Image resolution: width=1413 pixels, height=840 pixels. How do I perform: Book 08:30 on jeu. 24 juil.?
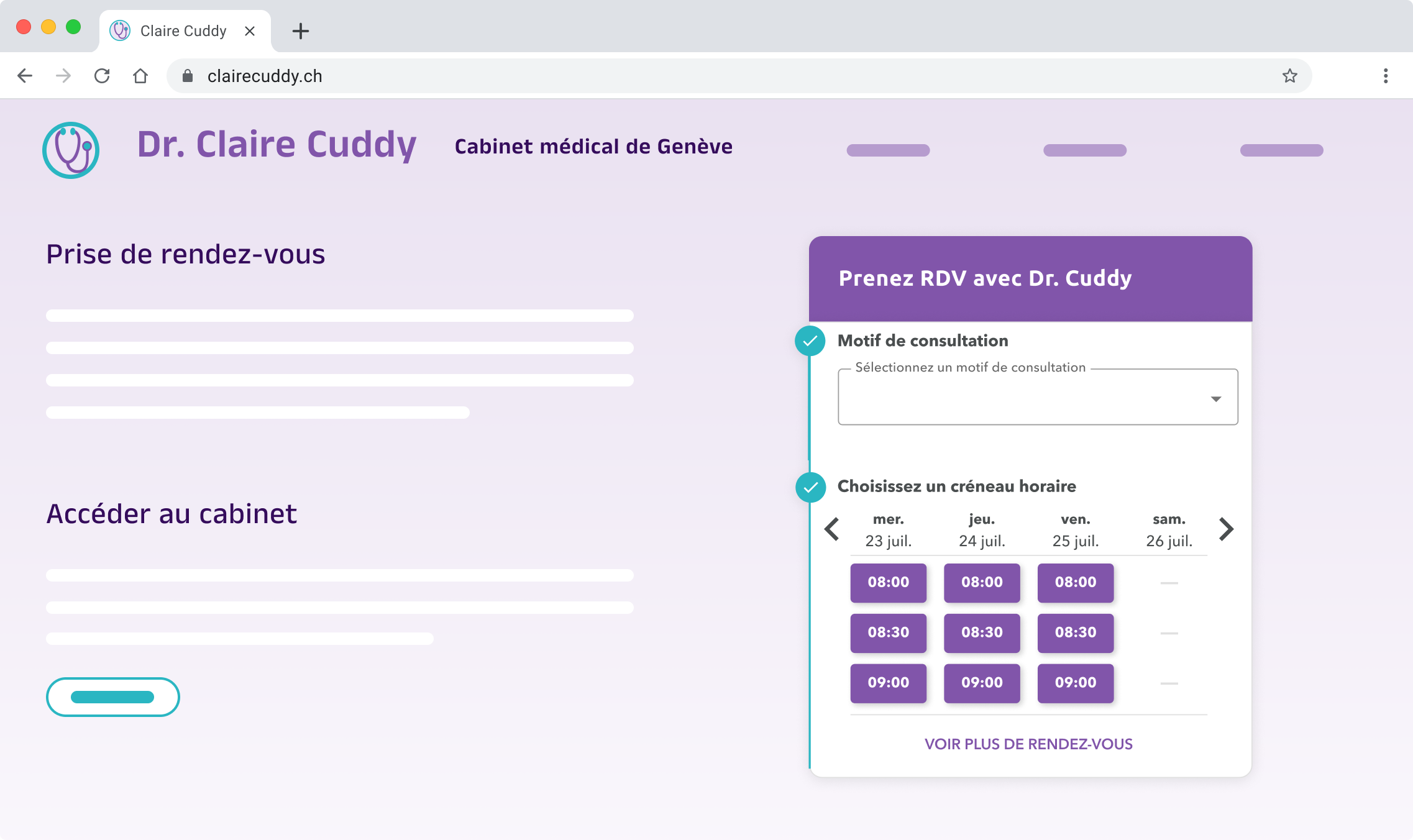[x=982, y=632]
